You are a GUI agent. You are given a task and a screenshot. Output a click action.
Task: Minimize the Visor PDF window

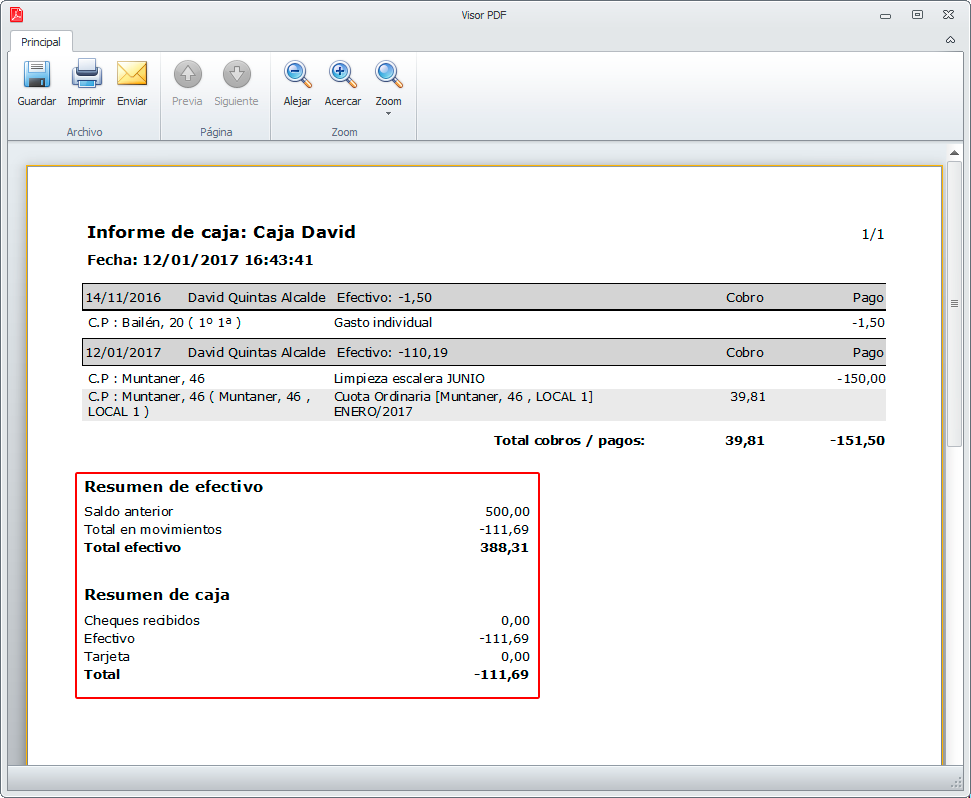click(x=886, y=15)
